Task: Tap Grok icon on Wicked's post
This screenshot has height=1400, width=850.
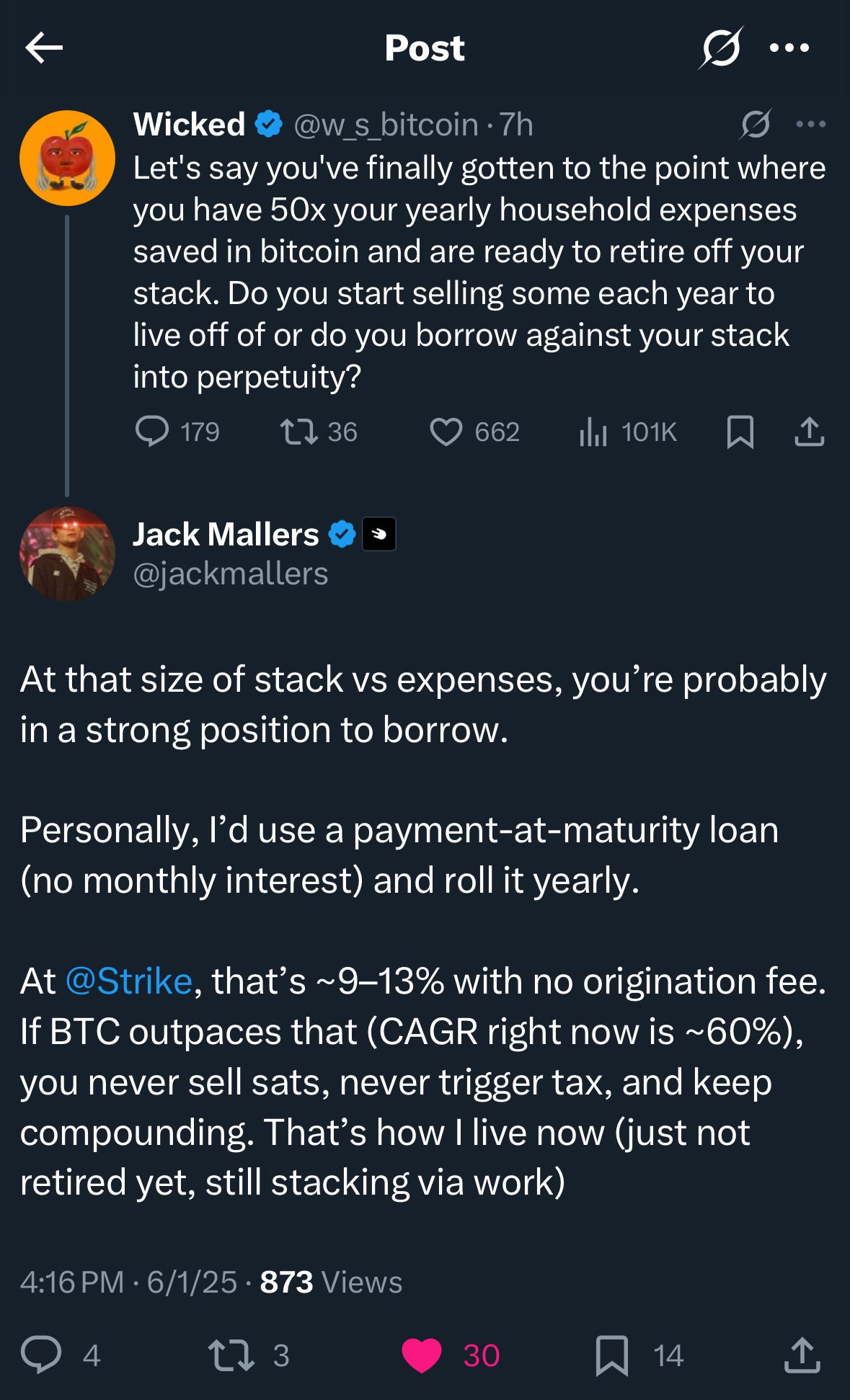Action: pos(756,125)
